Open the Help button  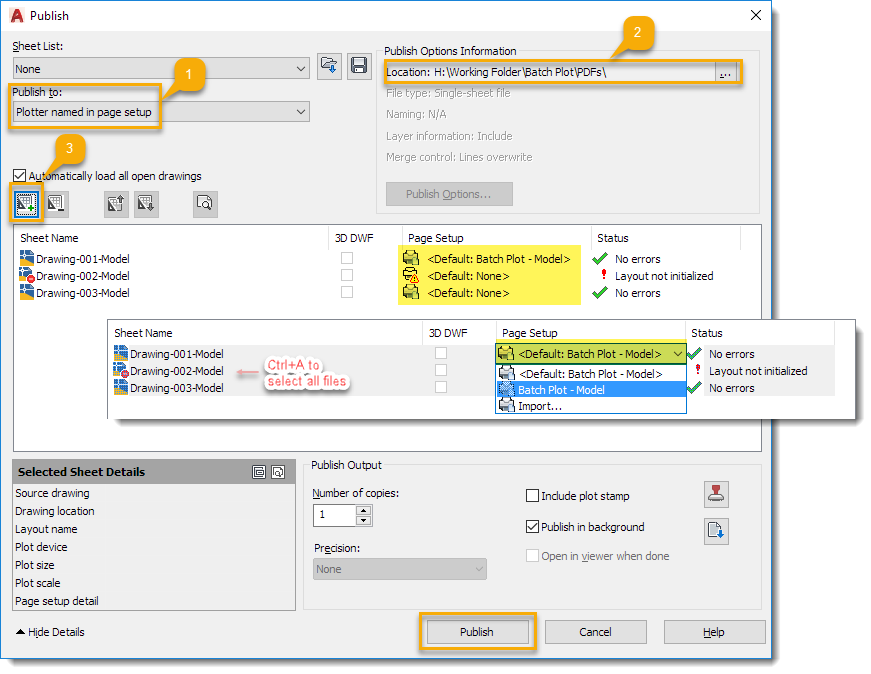(x=714, y=631)
